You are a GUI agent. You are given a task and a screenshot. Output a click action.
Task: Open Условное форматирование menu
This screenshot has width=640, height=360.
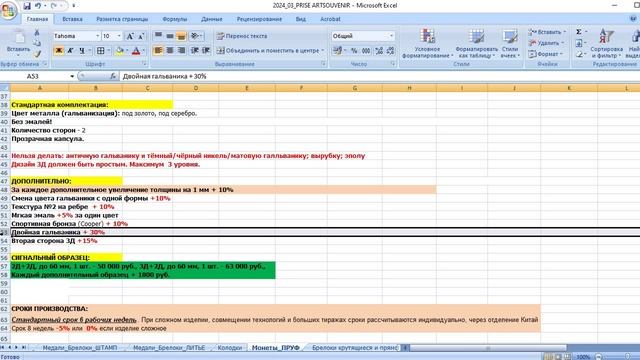click(427, 44)
